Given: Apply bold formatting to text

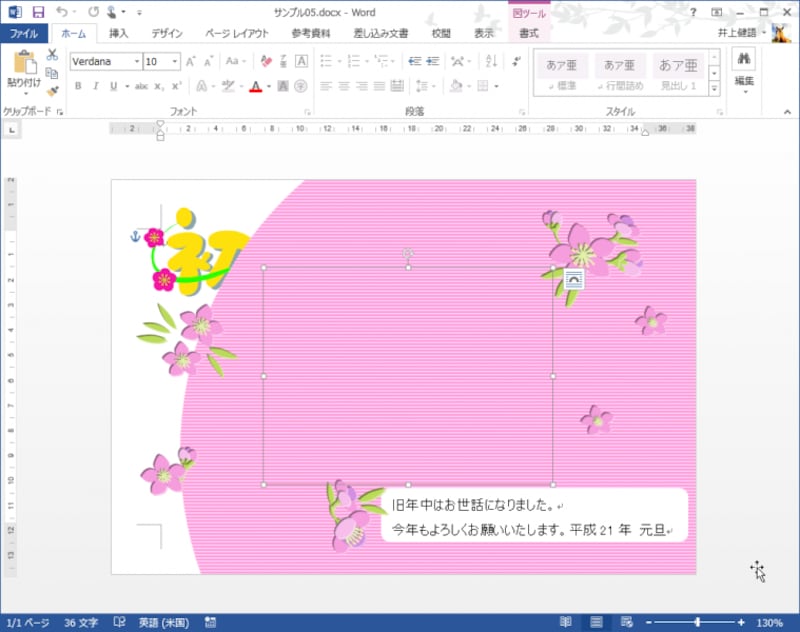Looking at the screenshot, I should pos(79,86).
